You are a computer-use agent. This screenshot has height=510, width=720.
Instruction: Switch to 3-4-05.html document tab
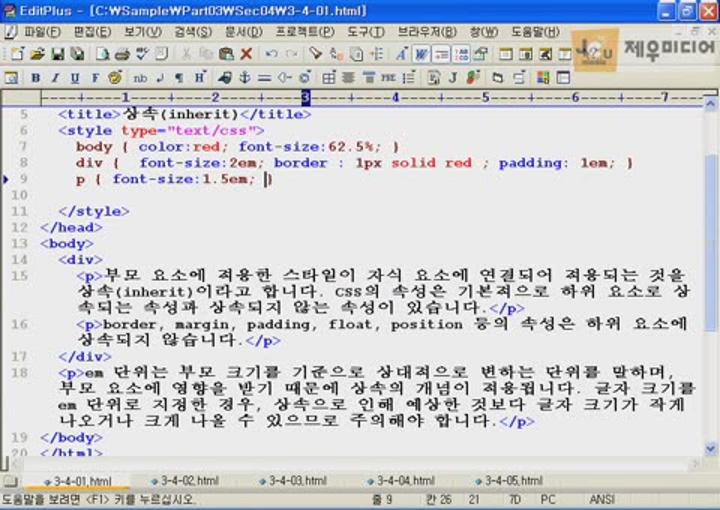pyautogui.click(x=509, y=481)
